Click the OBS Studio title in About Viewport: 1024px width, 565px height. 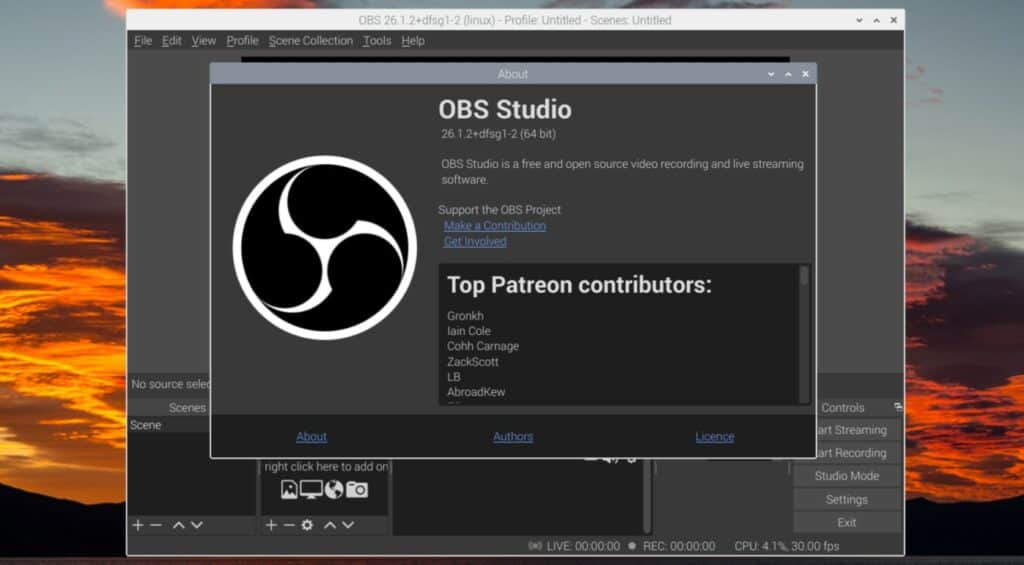[505, 109]
